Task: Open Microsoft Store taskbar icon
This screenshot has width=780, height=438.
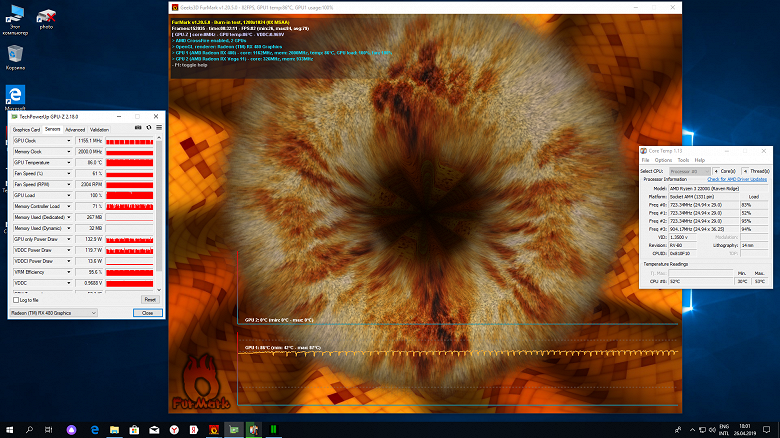Action: click(134, 430)
